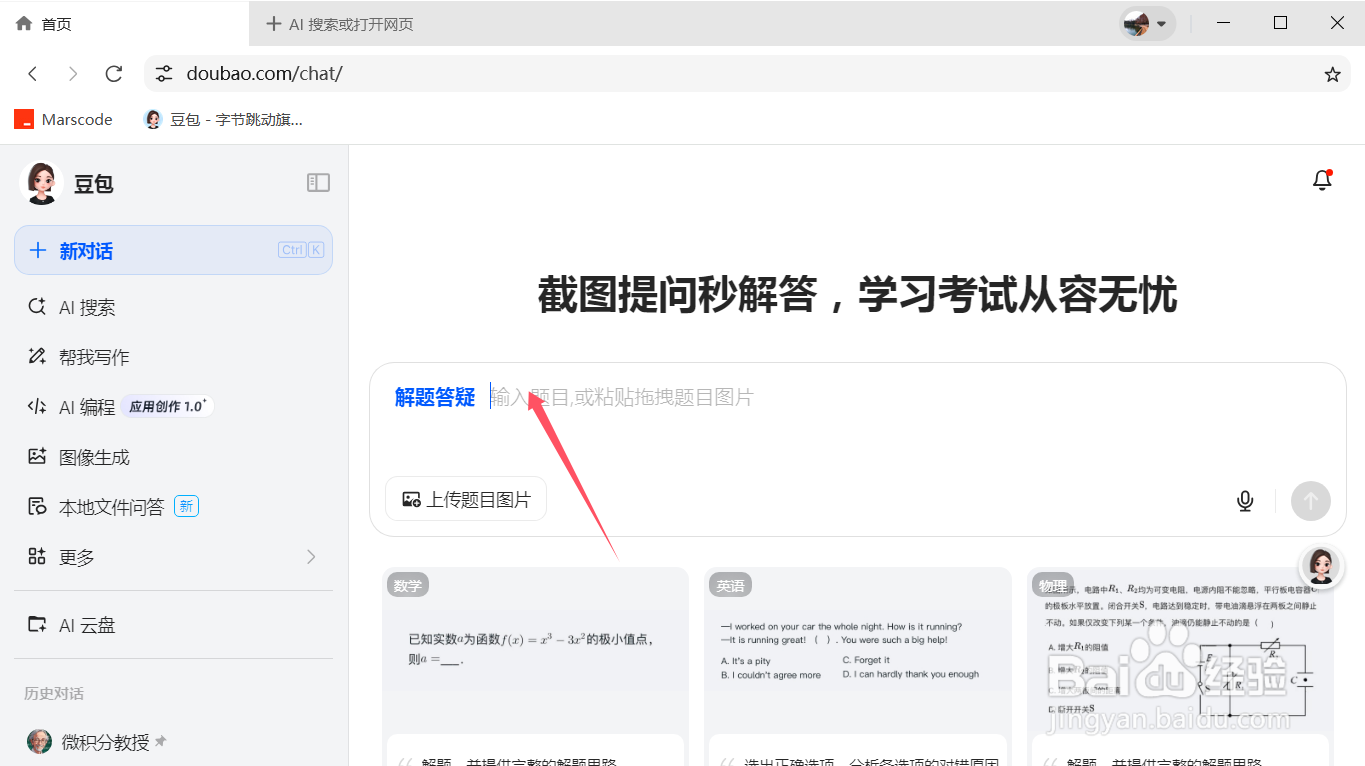The image size is (1365, 766).
Task: Click the Marscode bookmark
Action: click(63, 119)
